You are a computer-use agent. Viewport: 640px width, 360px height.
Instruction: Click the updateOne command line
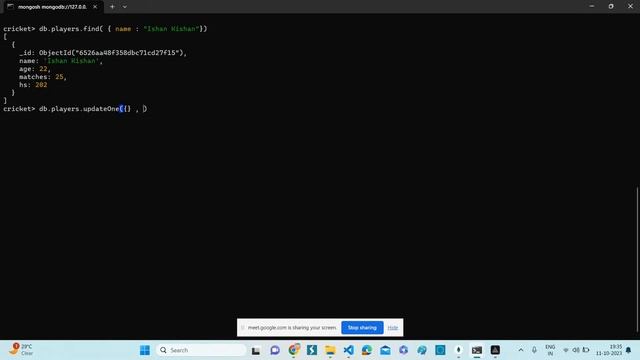coord(75,109)
